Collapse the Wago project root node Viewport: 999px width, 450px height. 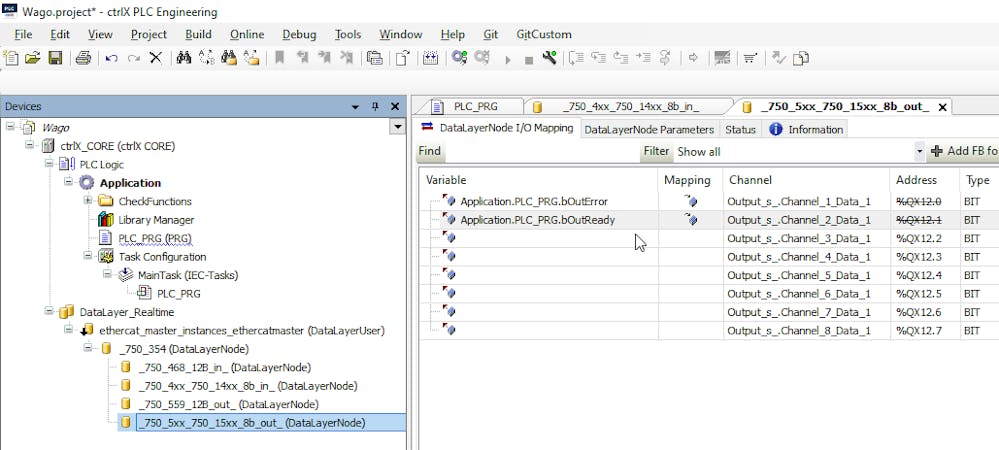point(11,126)
